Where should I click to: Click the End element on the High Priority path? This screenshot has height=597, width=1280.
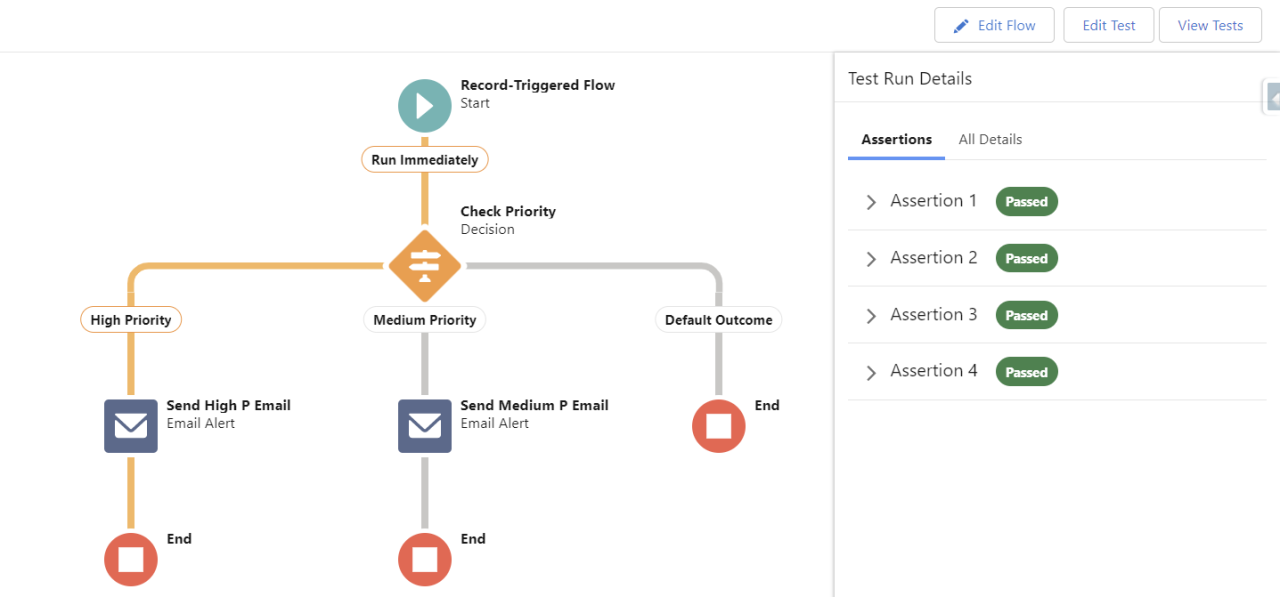(130, 559)
